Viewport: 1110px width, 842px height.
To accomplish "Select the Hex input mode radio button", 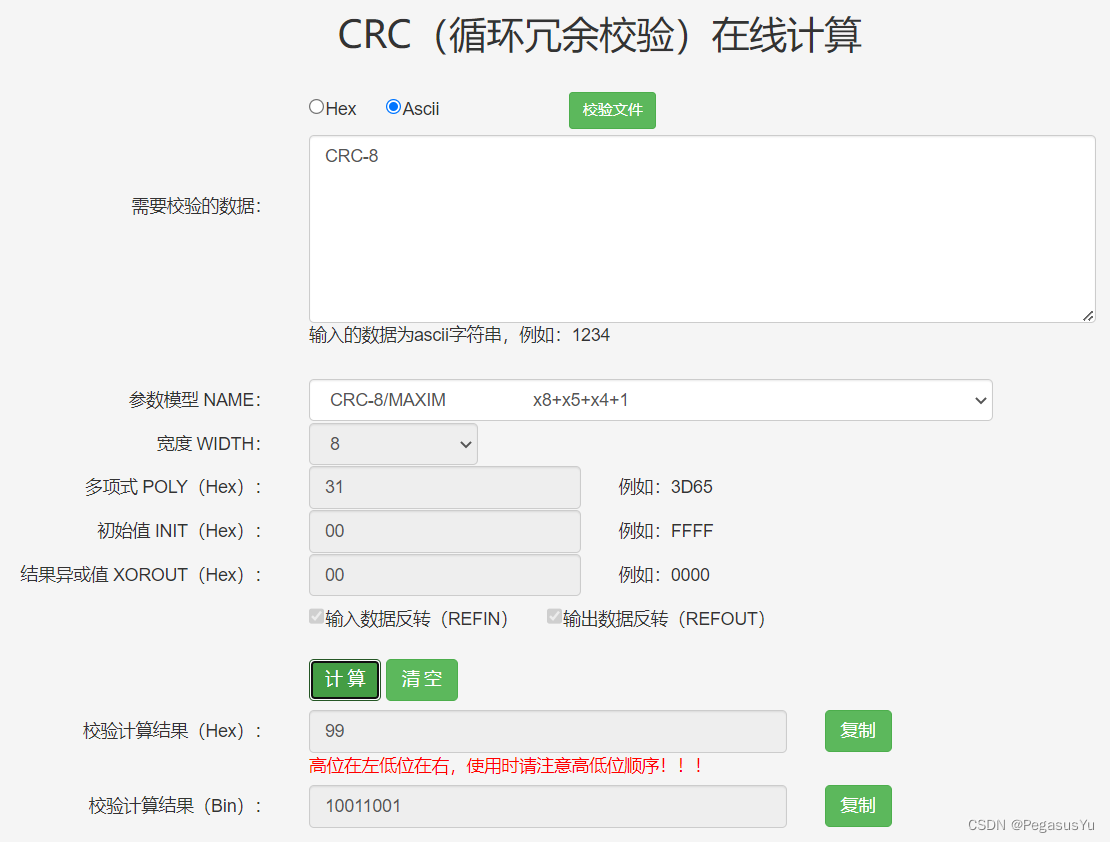I will point(316,106).
